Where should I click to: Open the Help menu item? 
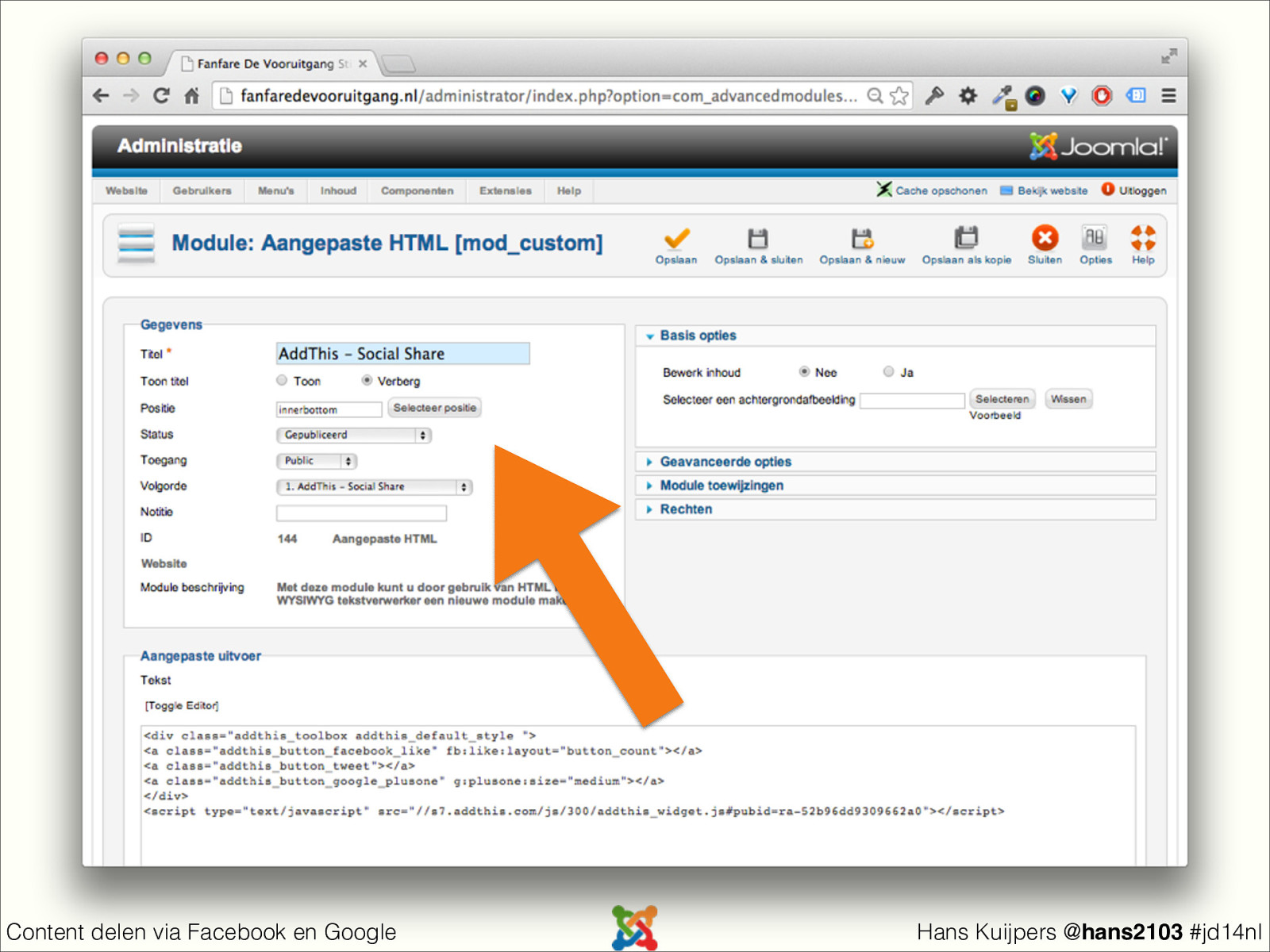coord(569,190)
